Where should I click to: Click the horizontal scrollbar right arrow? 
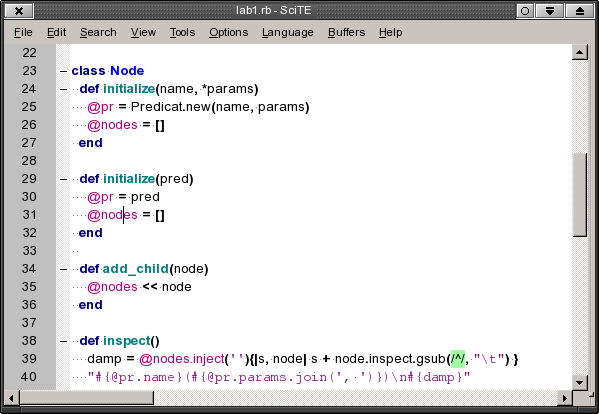(x=565, y=398)
